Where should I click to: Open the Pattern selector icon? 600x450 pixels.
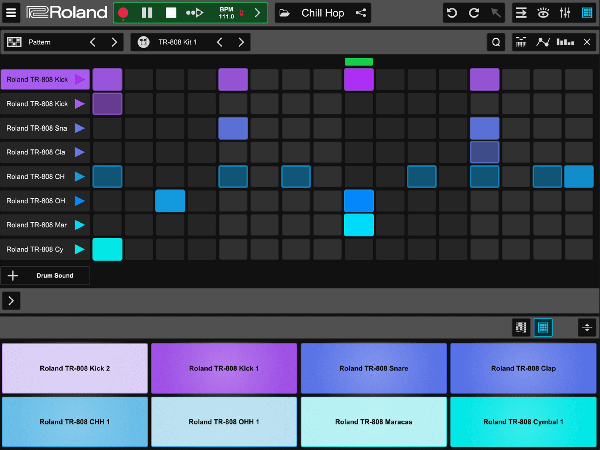[14, 42]
